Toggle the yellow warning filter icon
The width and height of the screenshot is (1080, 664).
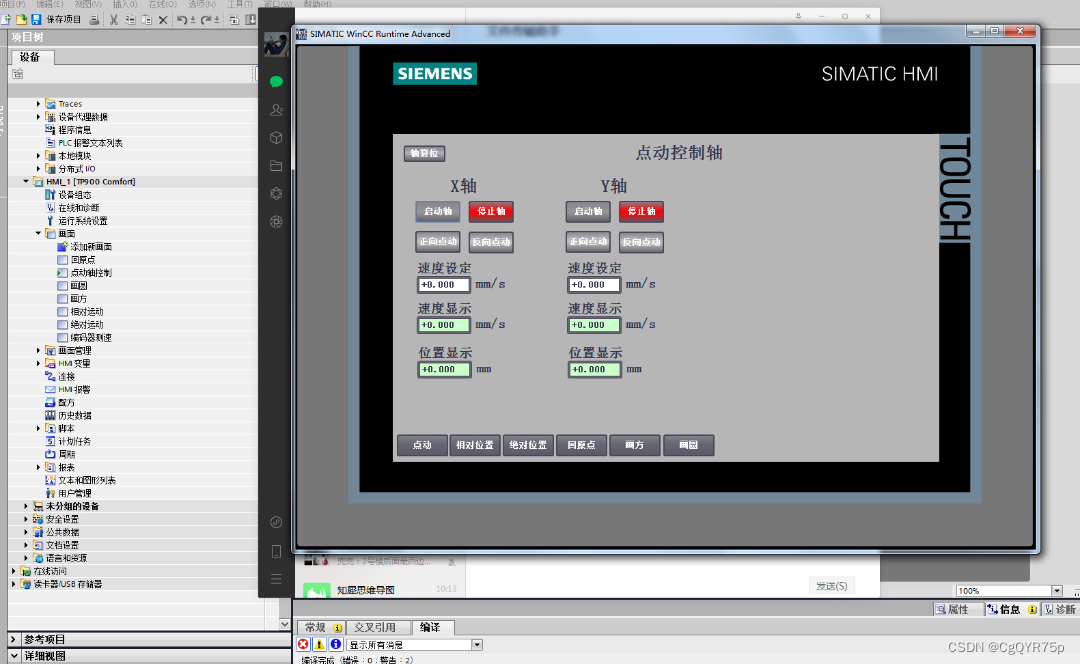(x=320, y=644)
